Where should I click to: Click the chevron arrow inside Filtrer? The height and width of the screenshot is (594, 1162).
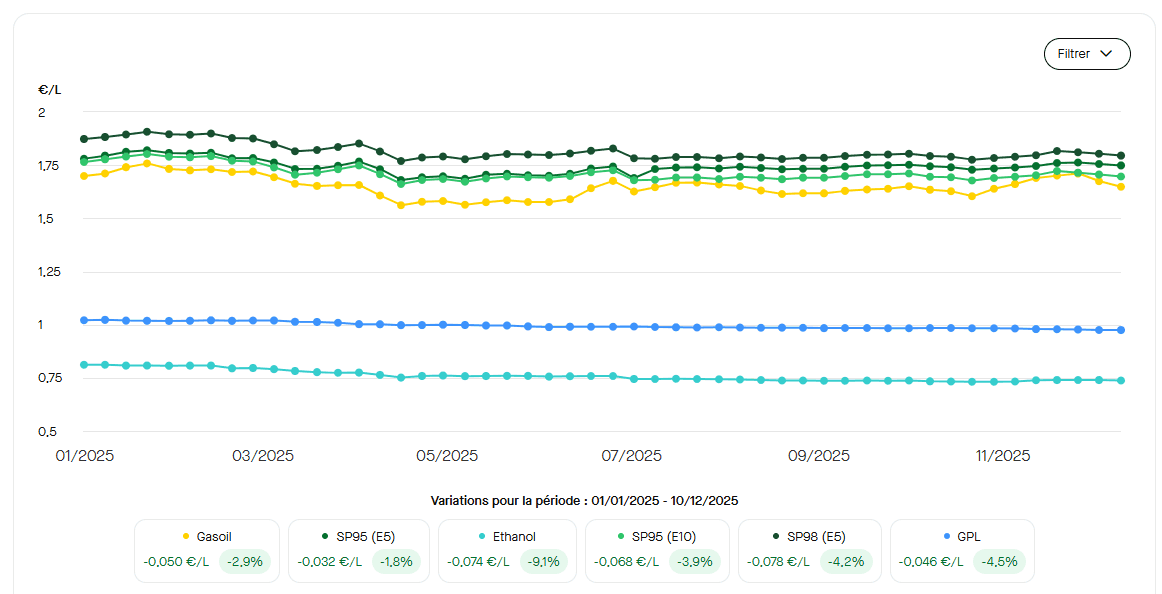1106,54
